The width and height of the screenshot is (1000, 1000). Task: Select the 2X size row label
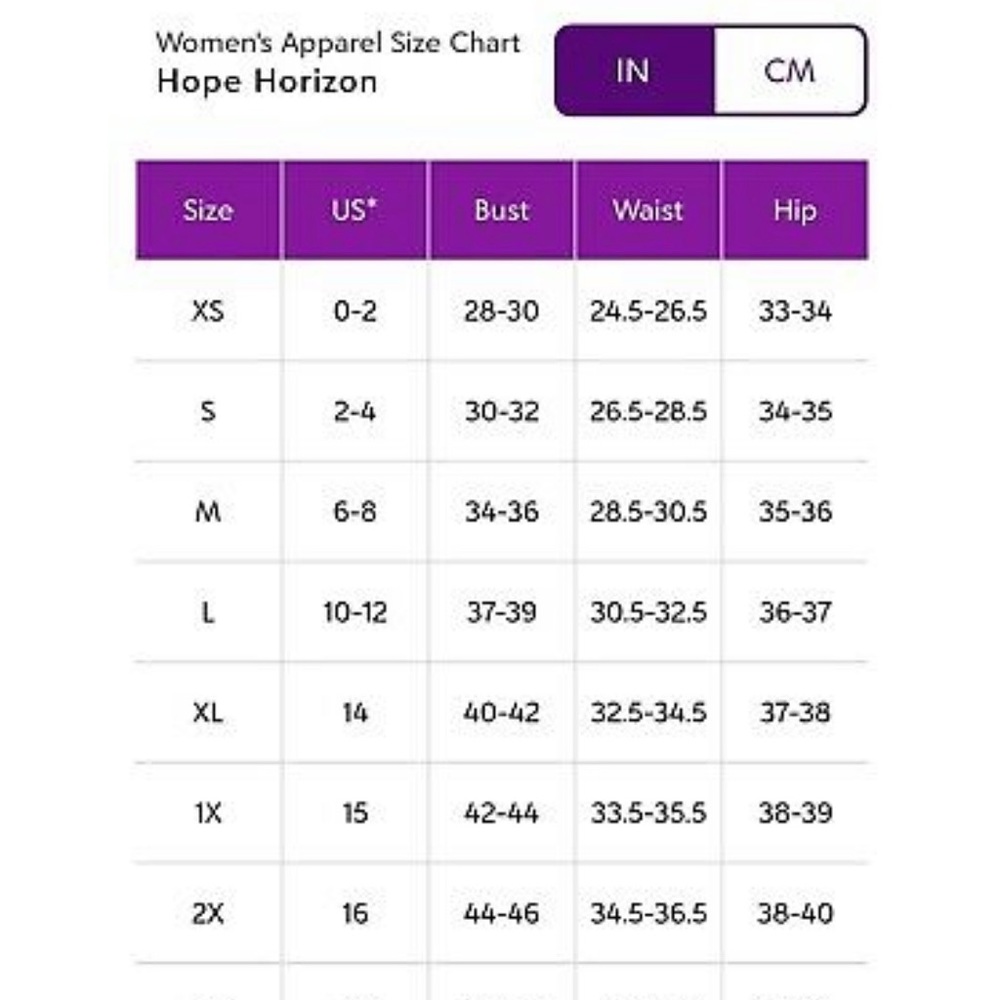pyautogui.click(x=208, y=913)
